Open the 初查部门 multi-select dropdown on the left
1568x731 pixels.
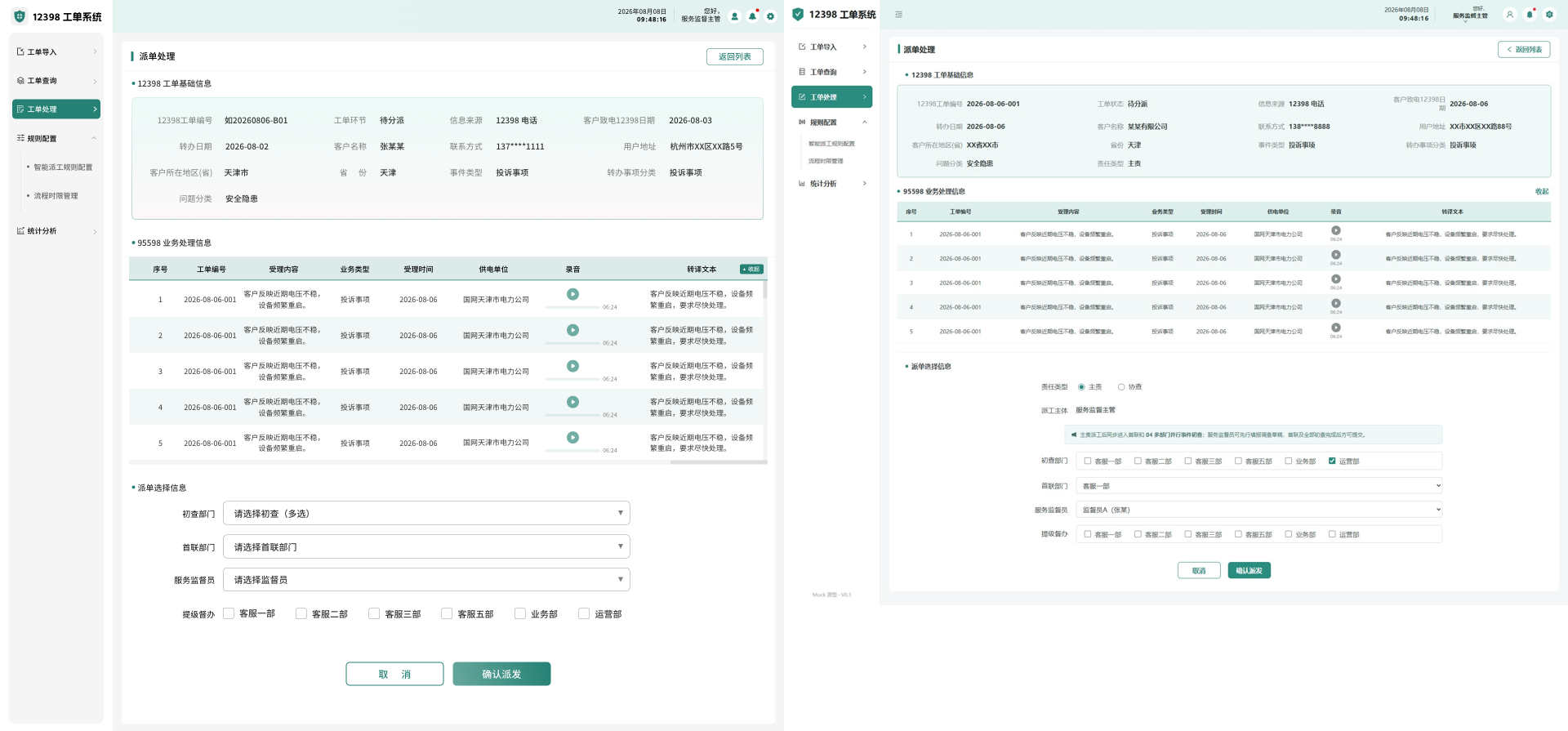pyautogui.click(x=426, y=513)
